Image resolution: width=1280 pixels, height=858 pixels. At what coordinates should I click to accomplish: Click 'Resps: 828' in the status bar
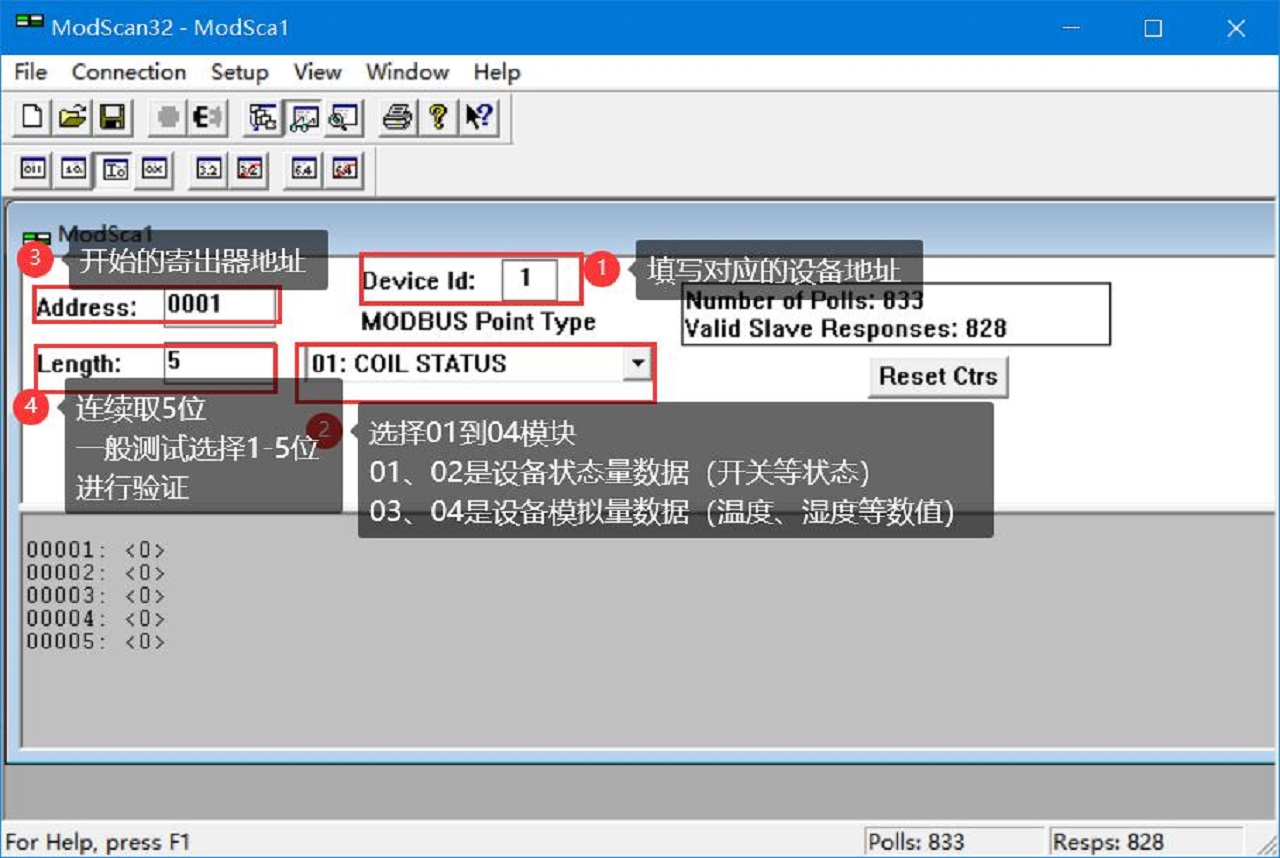(1107, 842)
